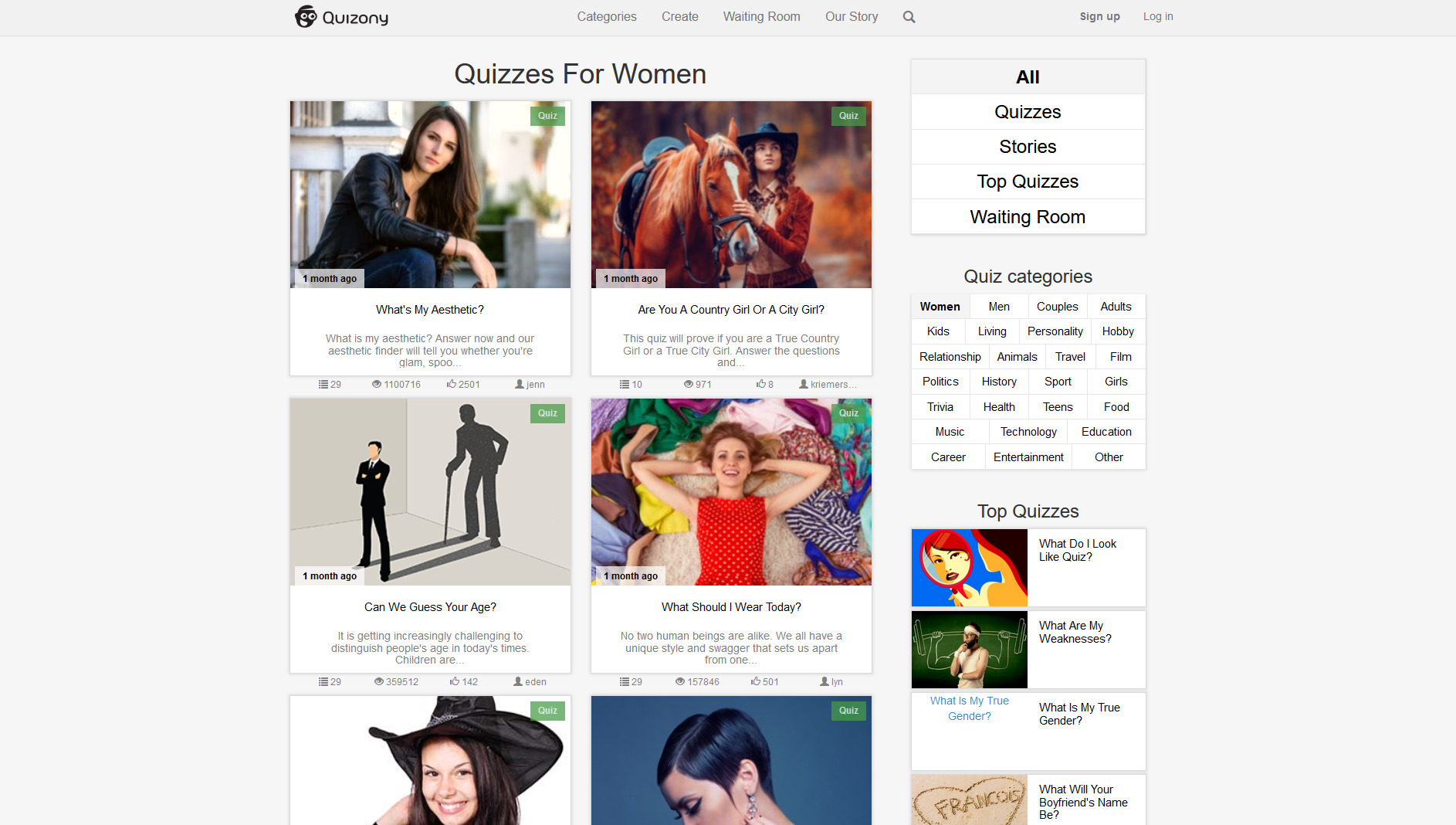1456x825 pixels.
Task: Open the search magnifier icon
Action: tap(909, 16)
